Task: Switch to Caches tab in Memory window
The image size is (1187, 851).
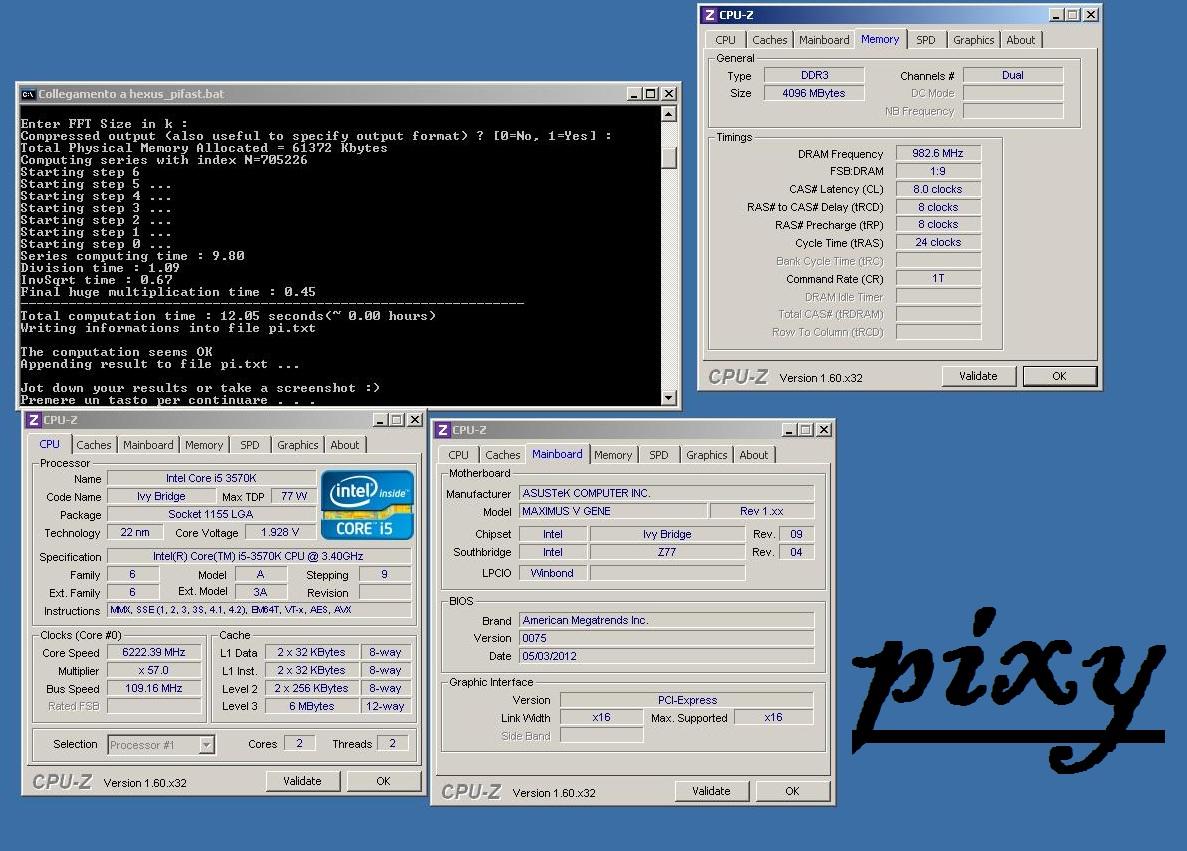Action: 769,40
